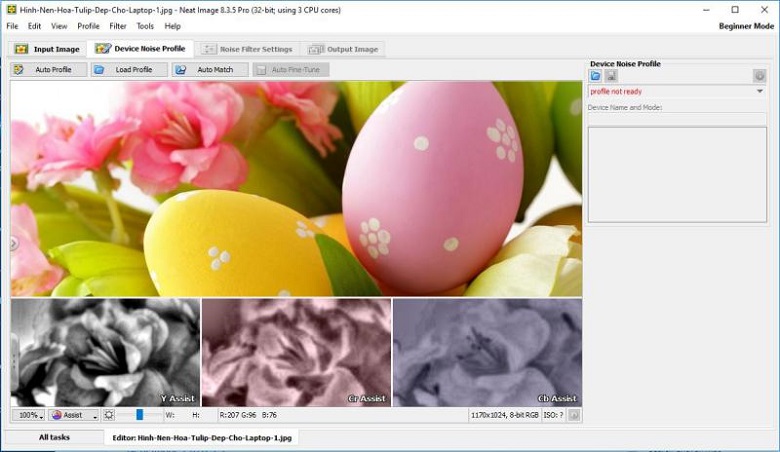
Task: Adjust the brightness slider handle
Action: [x=140, y=415]
